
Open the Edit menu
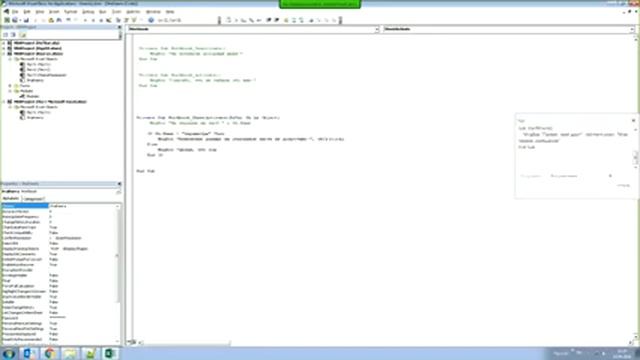pyautogui.click(x=27, y=12)
